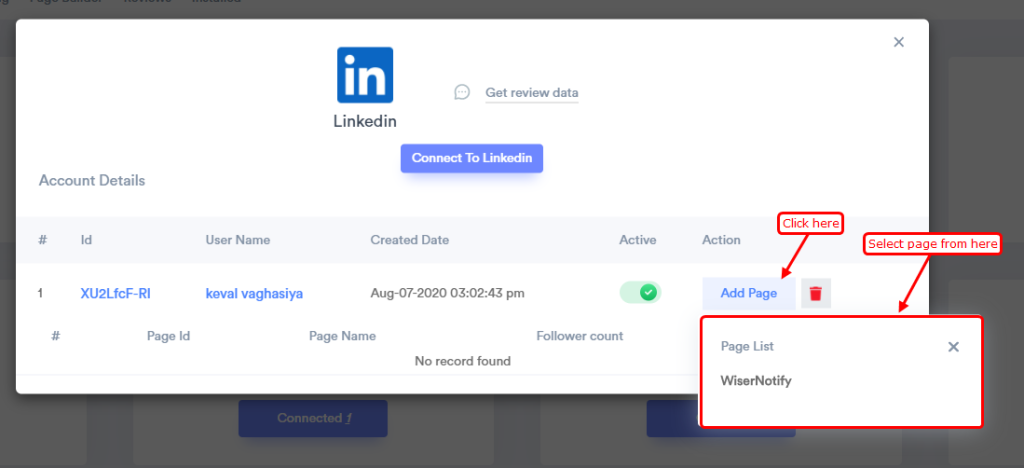The image size is (1024, 468).
Task: Click the Page Name column header
Action: click(342, 336)
